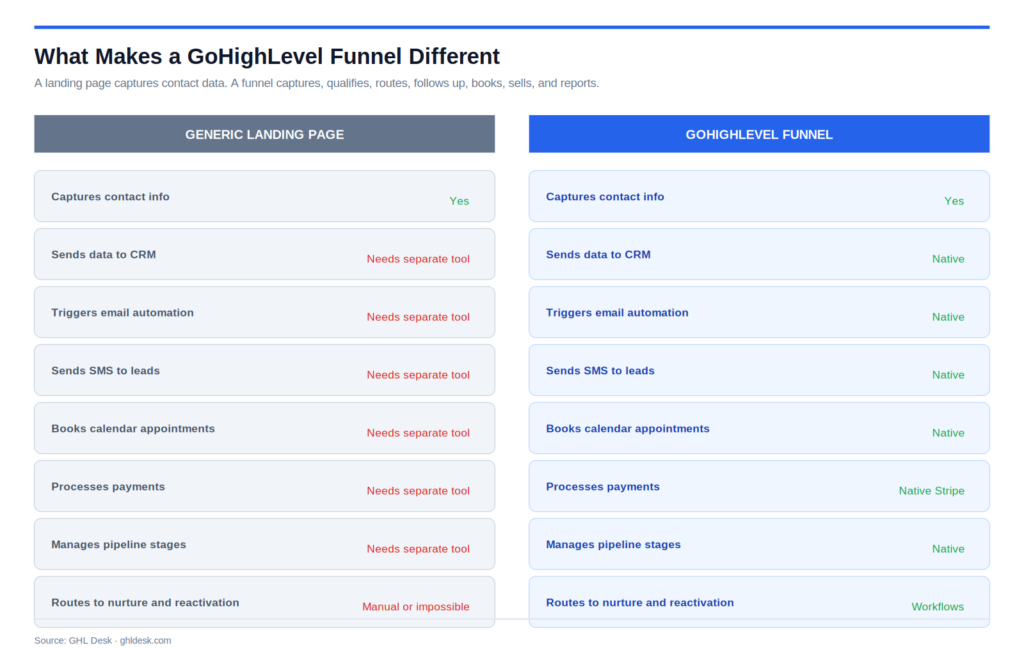Click 'Native' in funnel Sends data to CRM row
Viewport: 1024px width, 648px height.
click(948, 259)
